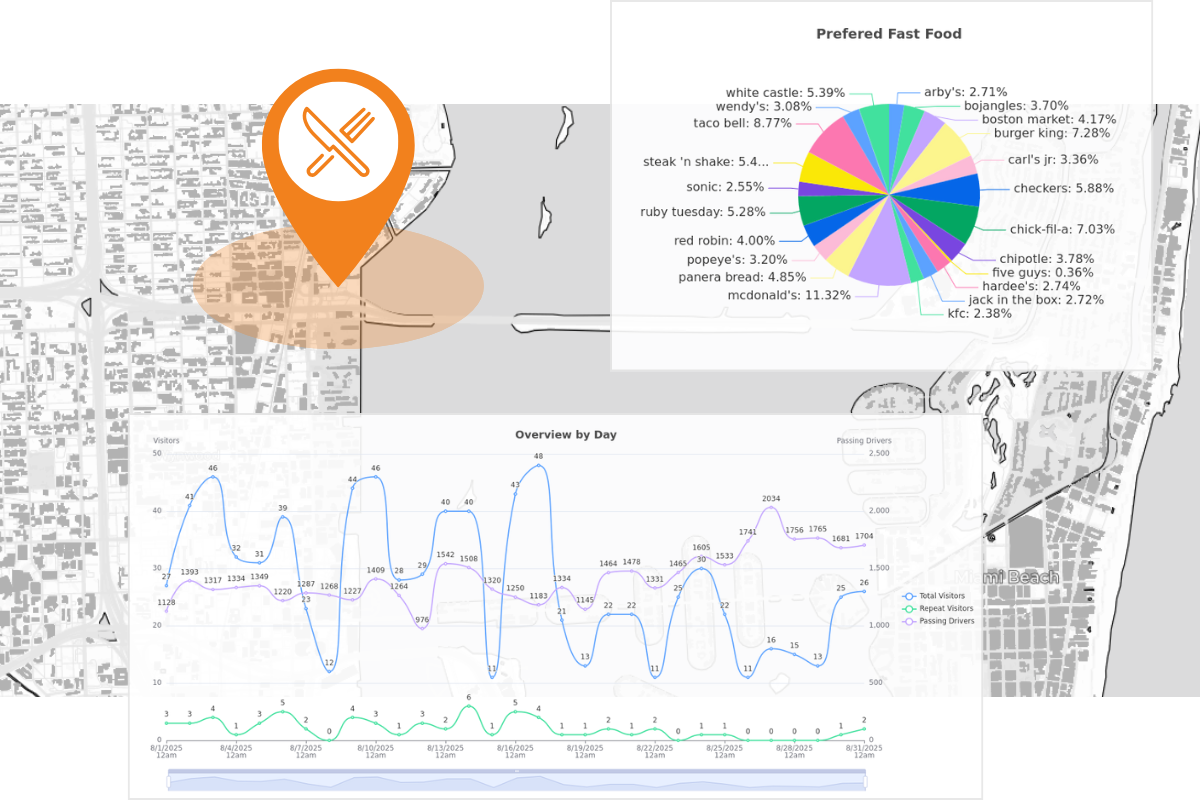Click the truncated steak 'n shake label
1200x800 pixels.
click(706, 161)
